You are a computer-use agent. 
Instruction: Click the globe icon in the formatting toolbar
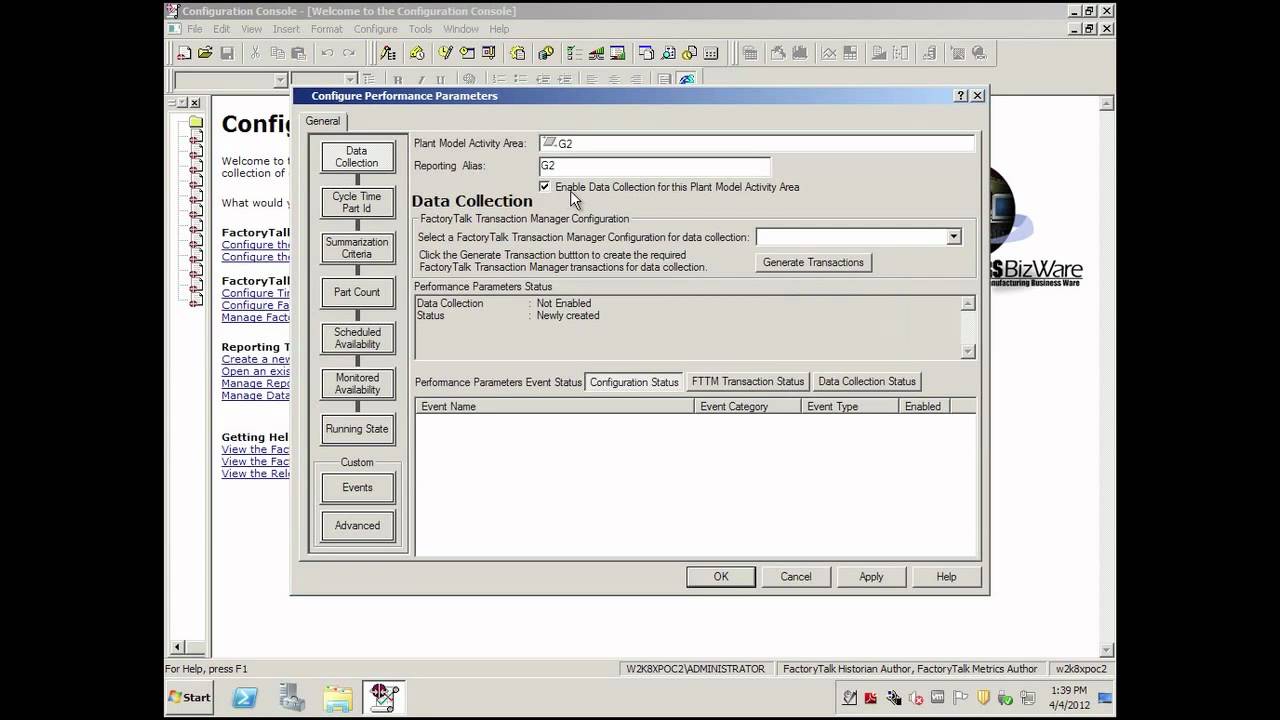(x=468, y=80)
